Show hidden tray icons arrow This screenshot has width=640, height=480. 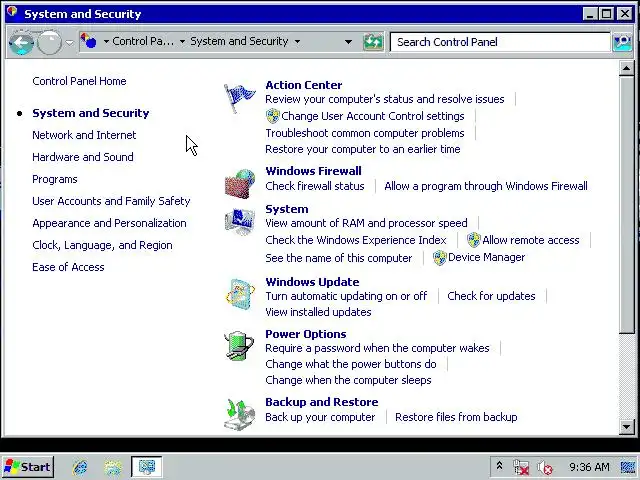click(499, 466)
